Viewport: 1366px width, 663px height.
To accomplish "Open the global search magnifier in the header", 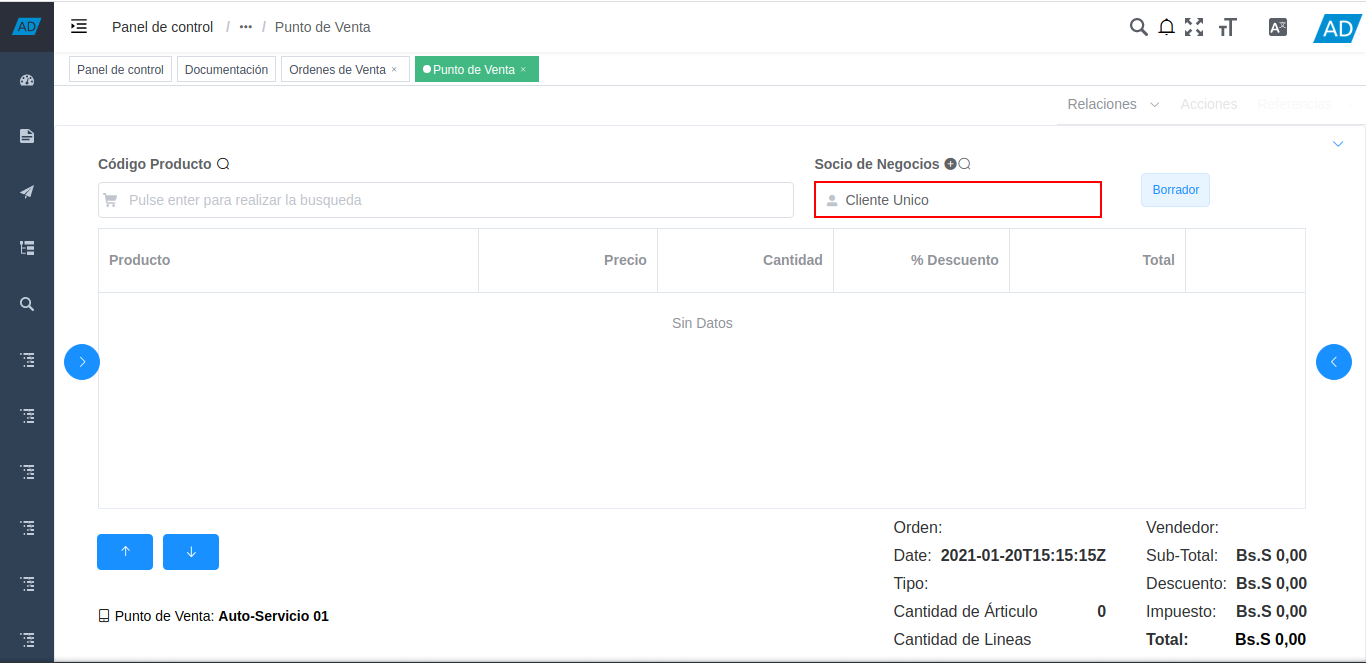I will [x=1138, y=27].
